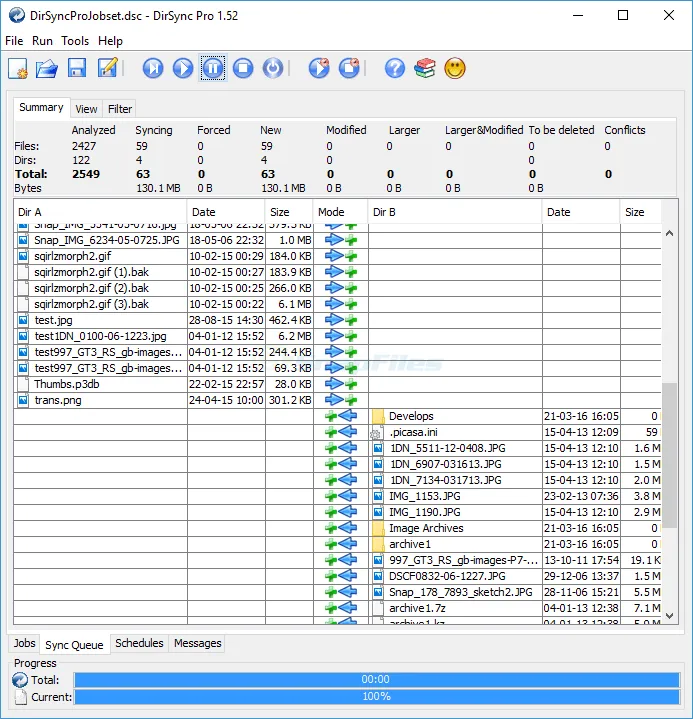The width and height of the screenshot is (693, 719).
Task: Click the scheduled start play-clock icon
Action: point(319,68)
